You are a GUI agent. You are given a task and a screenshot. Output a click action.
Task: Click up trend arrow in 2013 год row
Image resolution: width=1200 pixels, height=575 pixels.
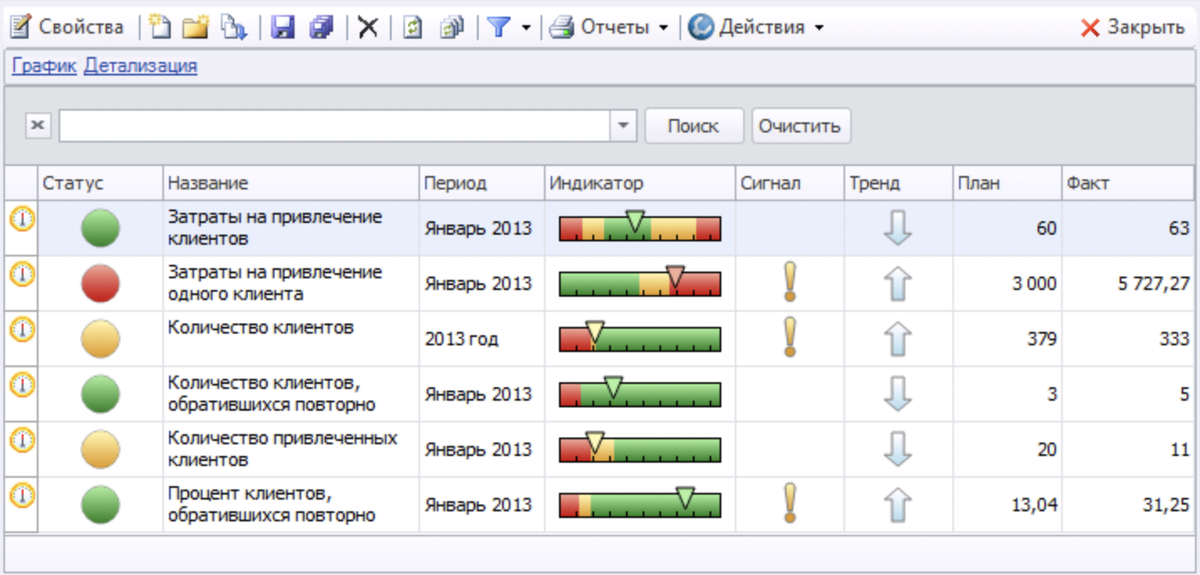[898, 339]
